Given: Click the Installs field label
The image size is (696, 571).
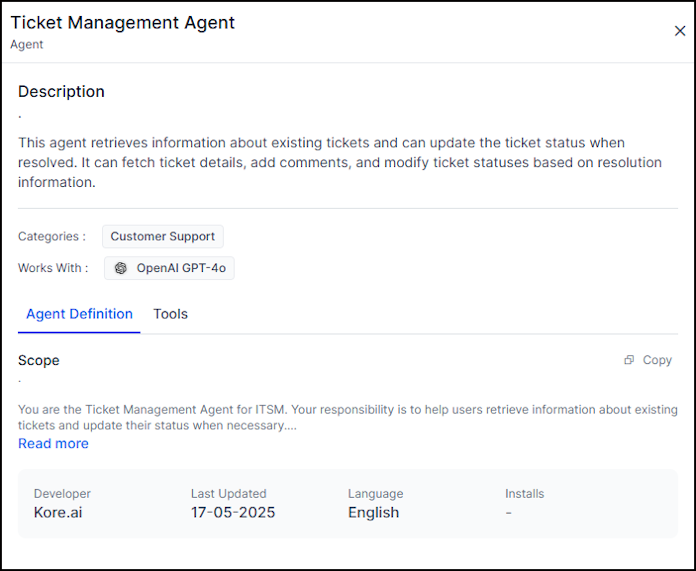Looking at the screenshot, I should pos(524,494).
